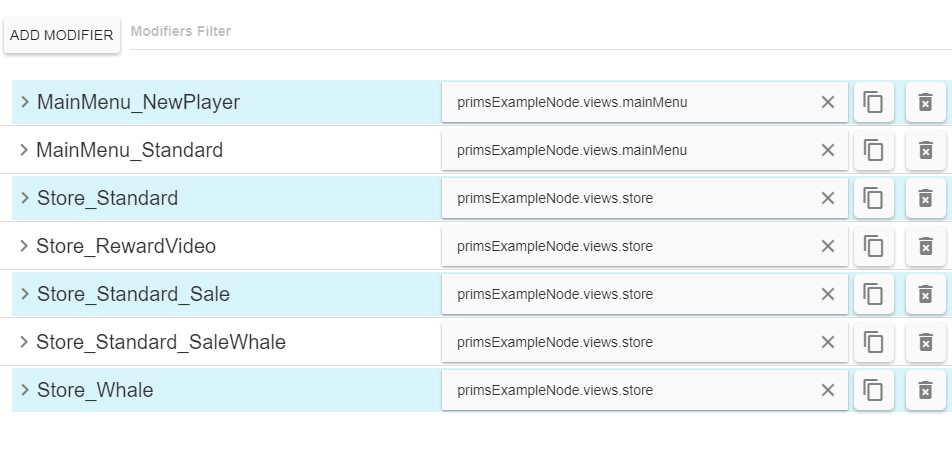Duplicate the Store_Standard modifier
The image size is (952, 465).
coord(873,198)
